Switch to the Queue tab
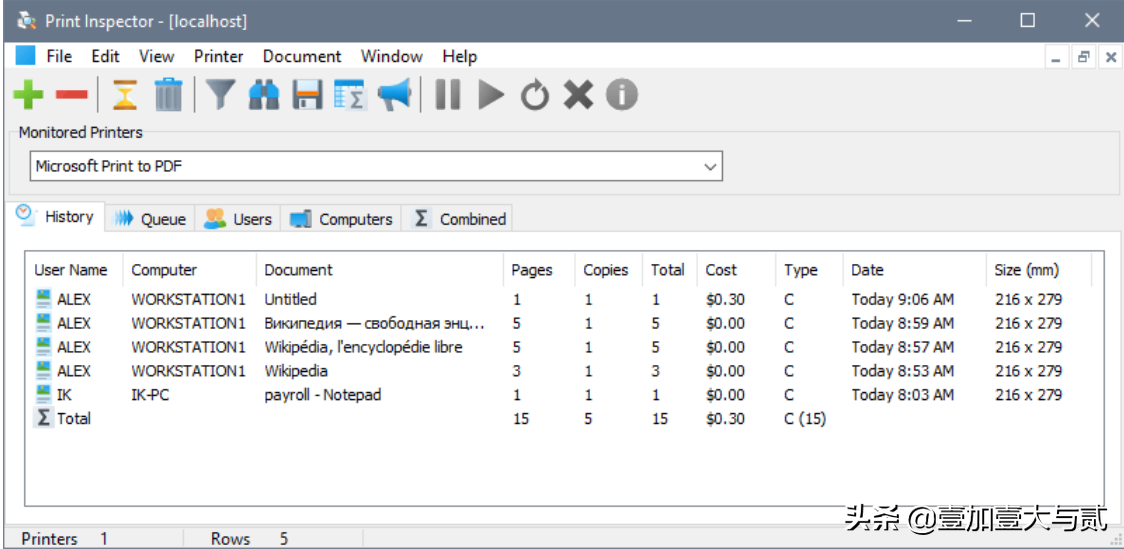The width and height of the screenshot is (1124, 549). (151, 219)
